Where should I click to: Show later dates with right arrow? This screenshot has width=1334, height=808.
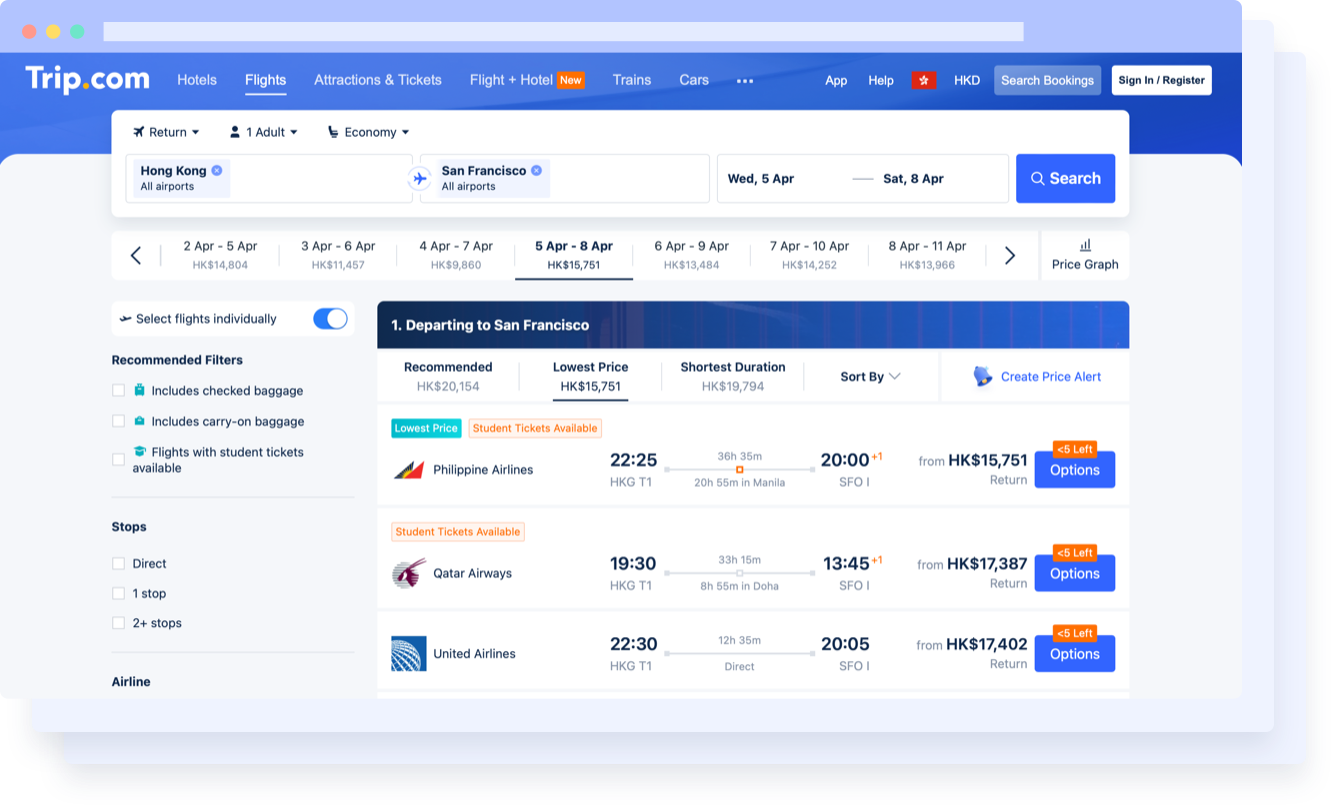(1010, 255)
